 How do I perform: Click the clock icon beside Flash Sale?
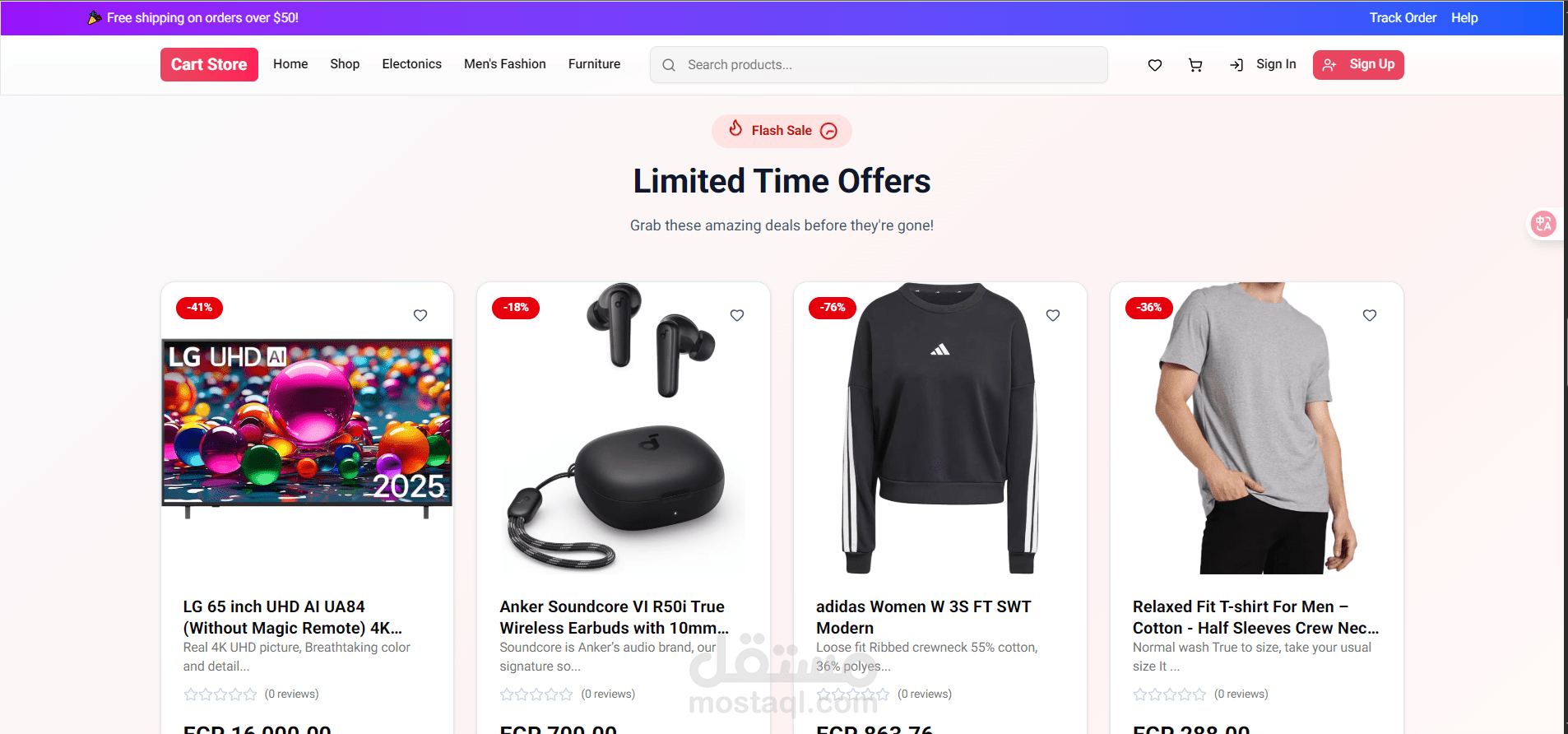[x=829, y=131]
